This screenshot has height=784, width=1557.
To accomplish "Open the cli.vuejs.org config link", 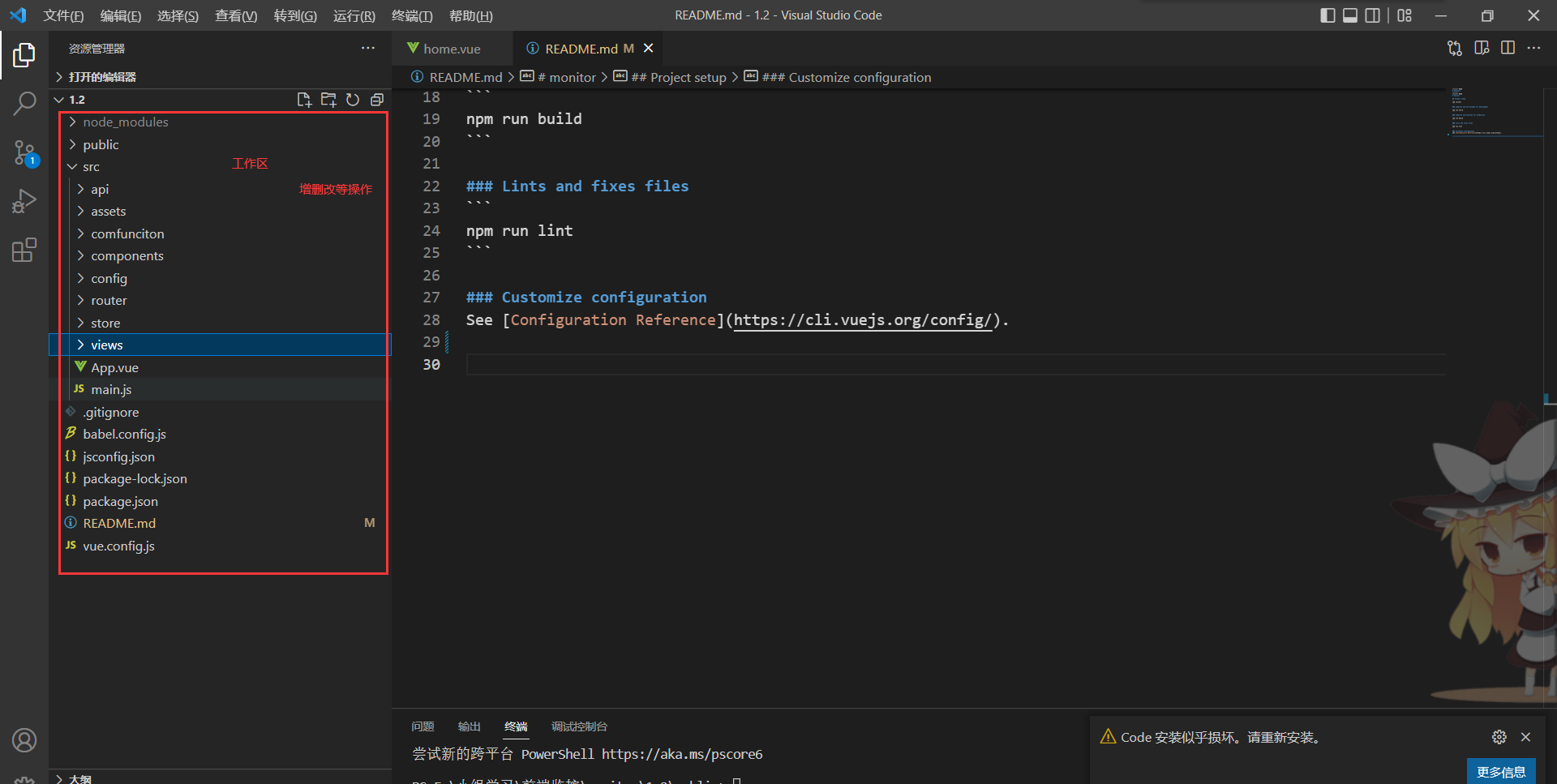I will tap(863, 320).
